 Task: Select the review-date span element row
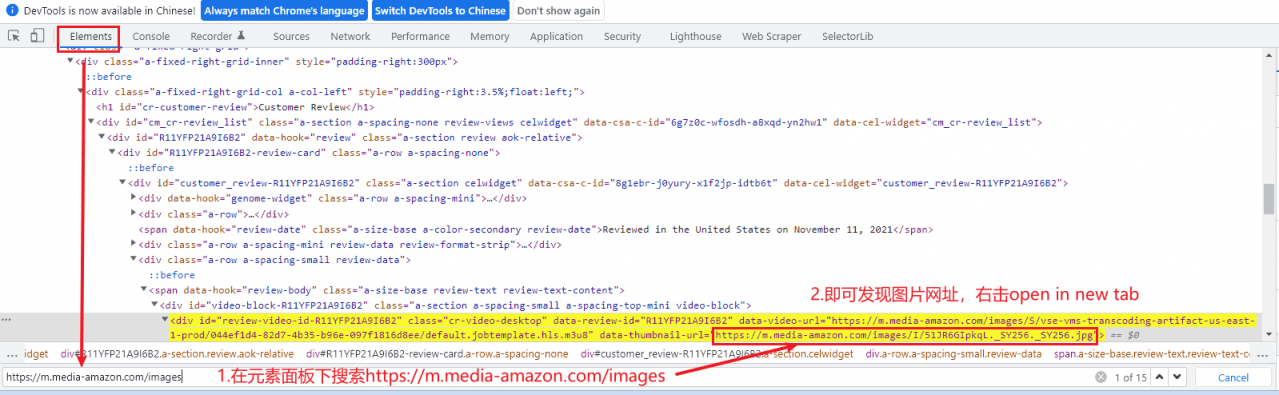[x=535, y=229]
